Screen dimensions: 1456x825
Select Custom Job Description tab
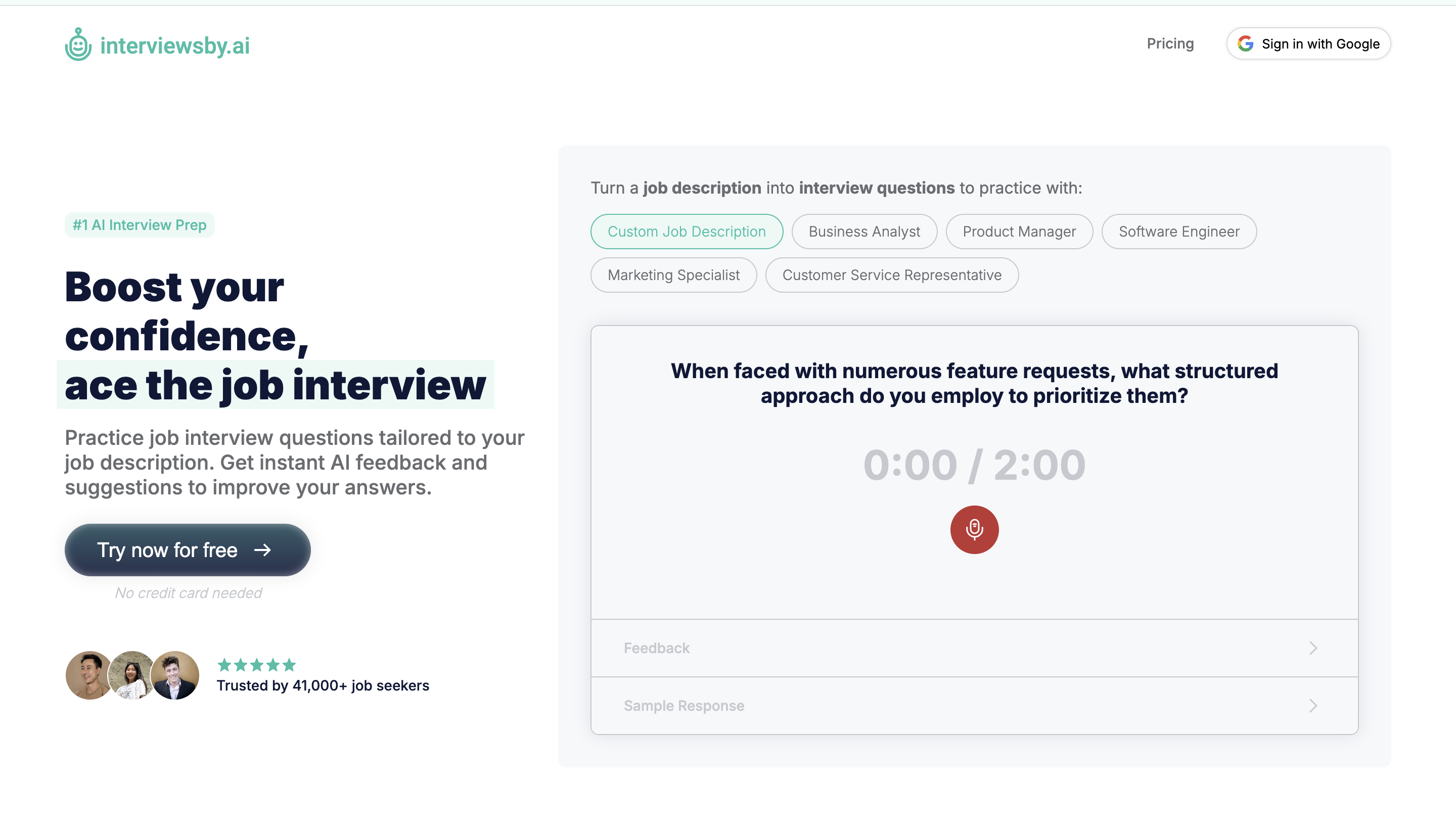point(686,231)
